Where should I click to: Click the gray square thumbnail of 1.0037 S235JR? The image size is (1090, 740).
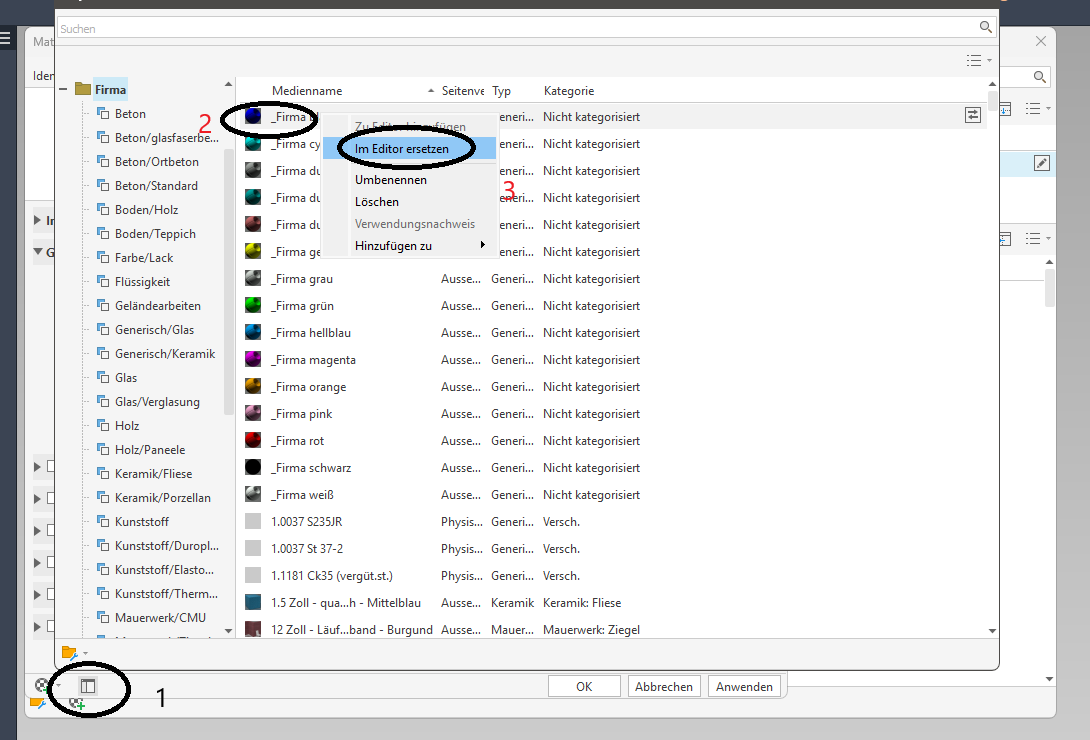253,522
